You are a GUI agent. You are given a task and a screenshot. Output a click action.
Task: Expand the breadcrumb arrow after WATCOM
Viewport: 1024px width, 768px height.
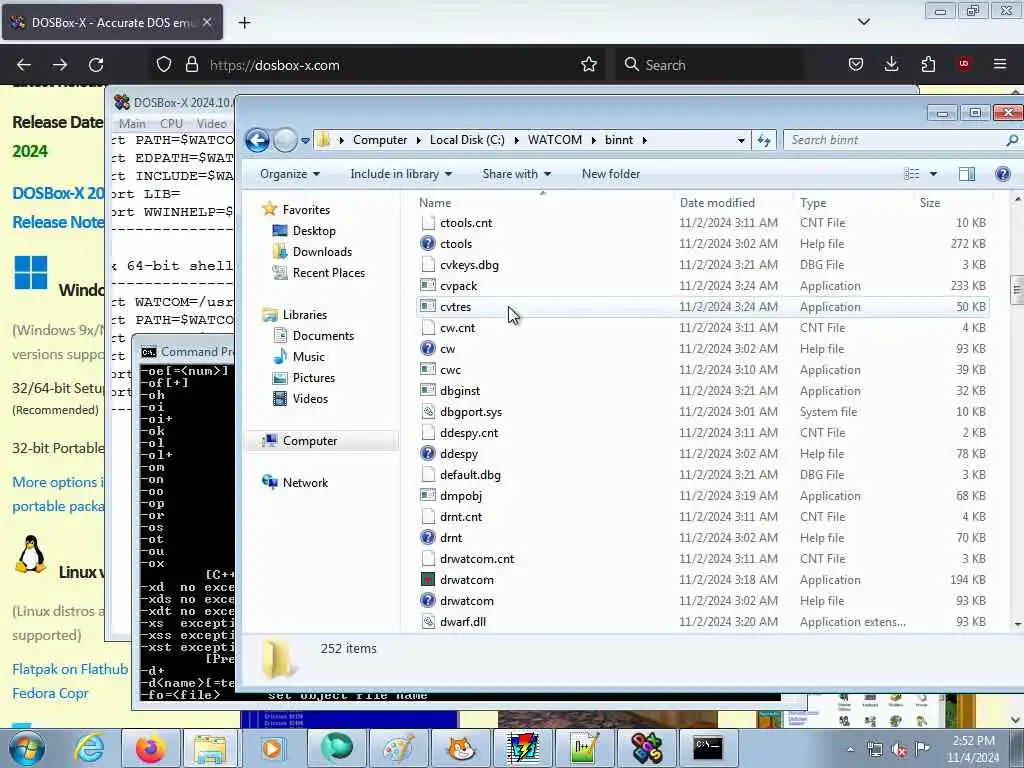(594, 140)
